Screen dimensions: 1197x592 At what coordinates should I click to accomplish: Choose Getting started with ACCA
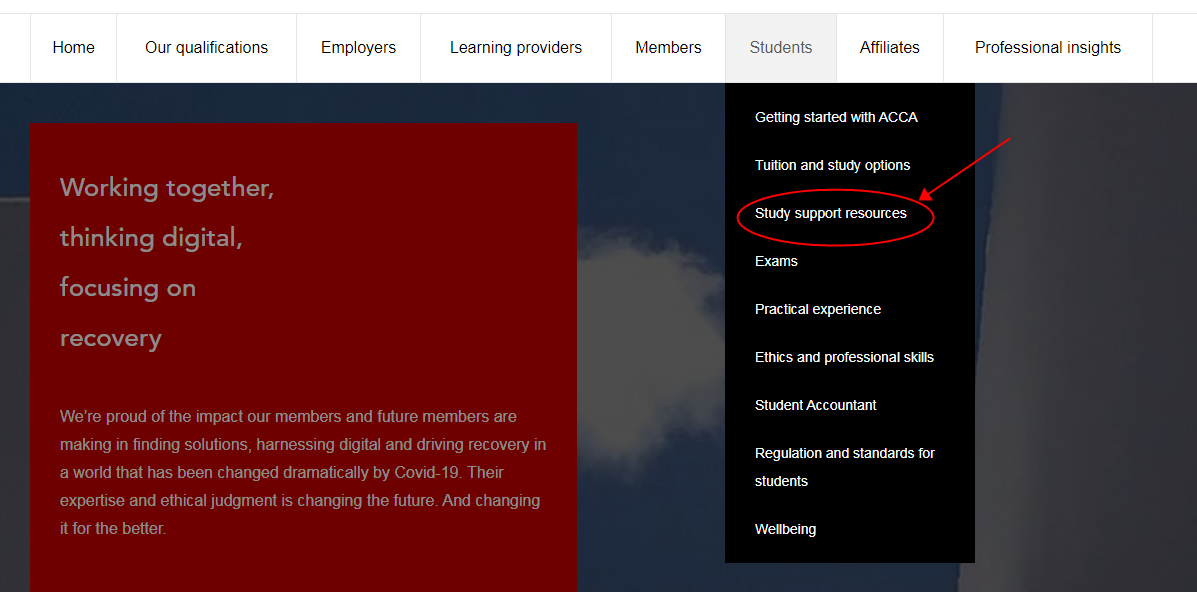(836, 118)
